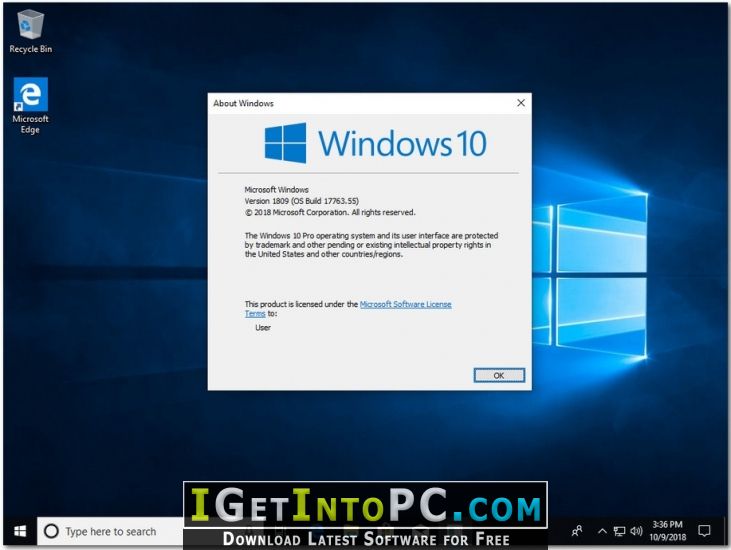
Task: Click the 'Terms' link text
Action: tap(255, 314)
